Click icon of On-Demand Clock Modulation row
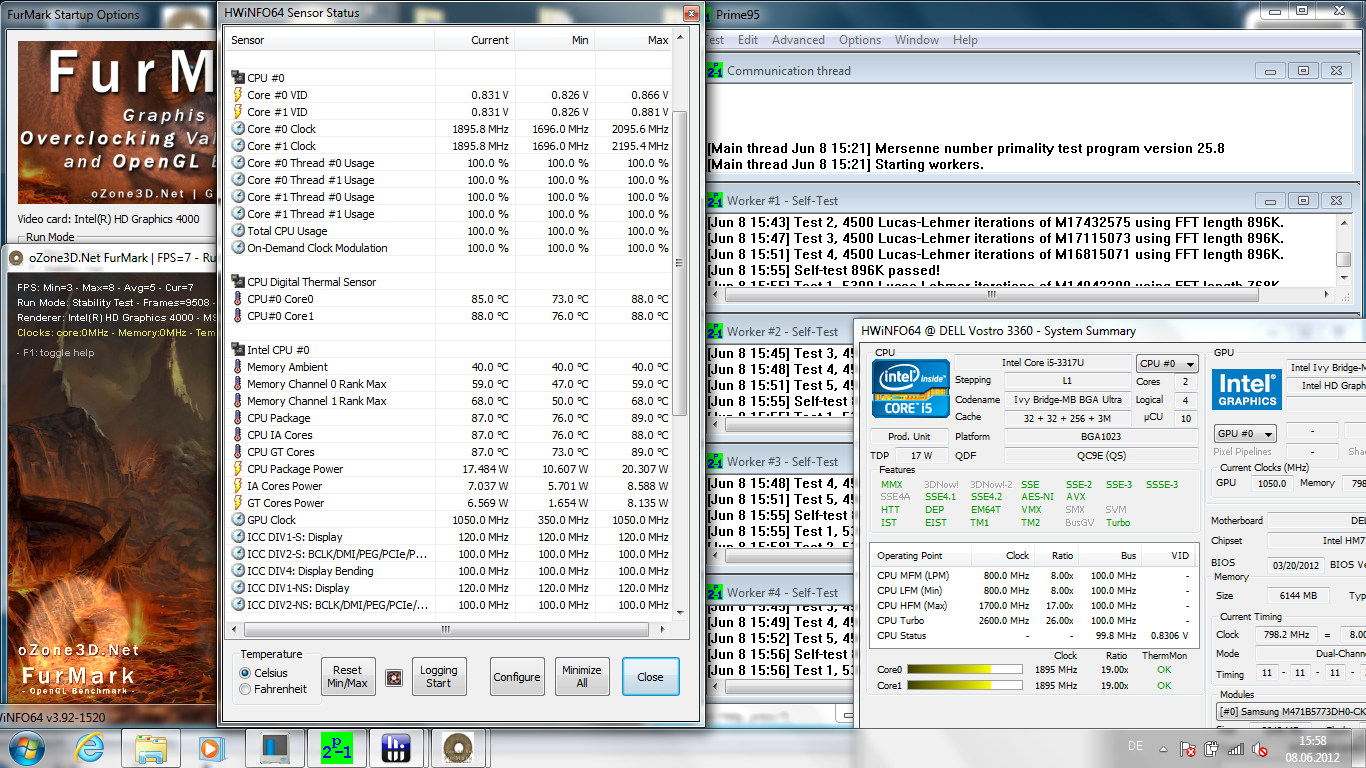Viewport: 1366px width, 768px height. coord(238,248)
